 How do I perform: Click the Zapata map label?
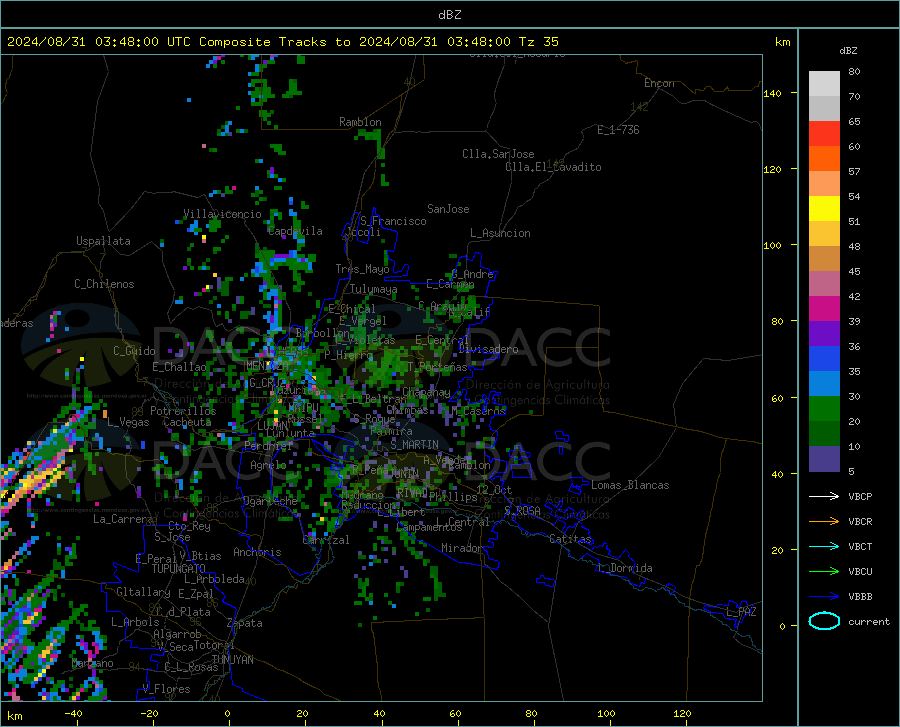[x=245, y=623]
